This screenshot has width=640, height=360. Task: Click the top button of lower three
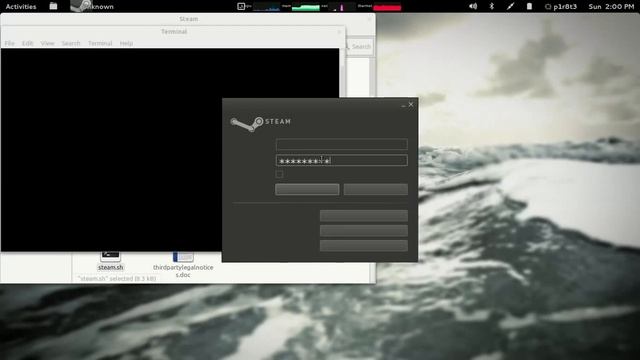pos(364,216)
